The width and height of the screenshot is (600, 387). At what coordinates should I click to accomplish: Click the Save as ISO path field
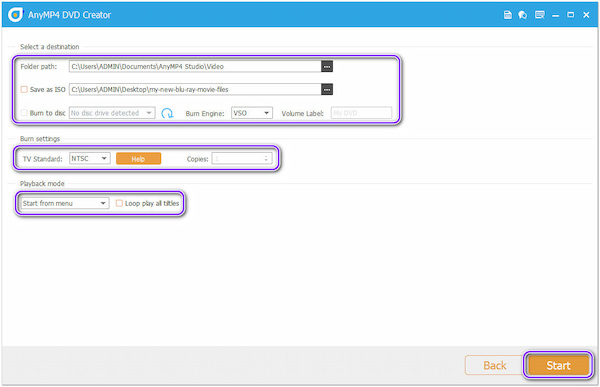pyautogui.click(x=195, y=89)
